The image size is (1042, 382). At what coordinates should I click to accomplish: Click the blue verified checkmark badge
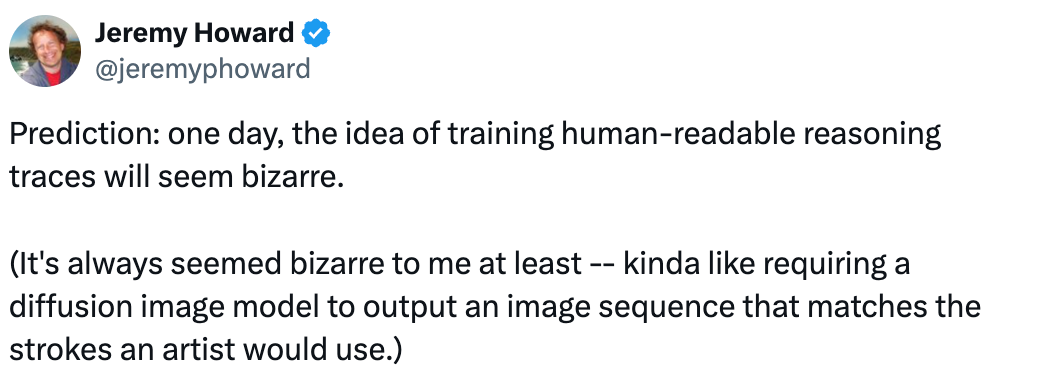point(316,33)
